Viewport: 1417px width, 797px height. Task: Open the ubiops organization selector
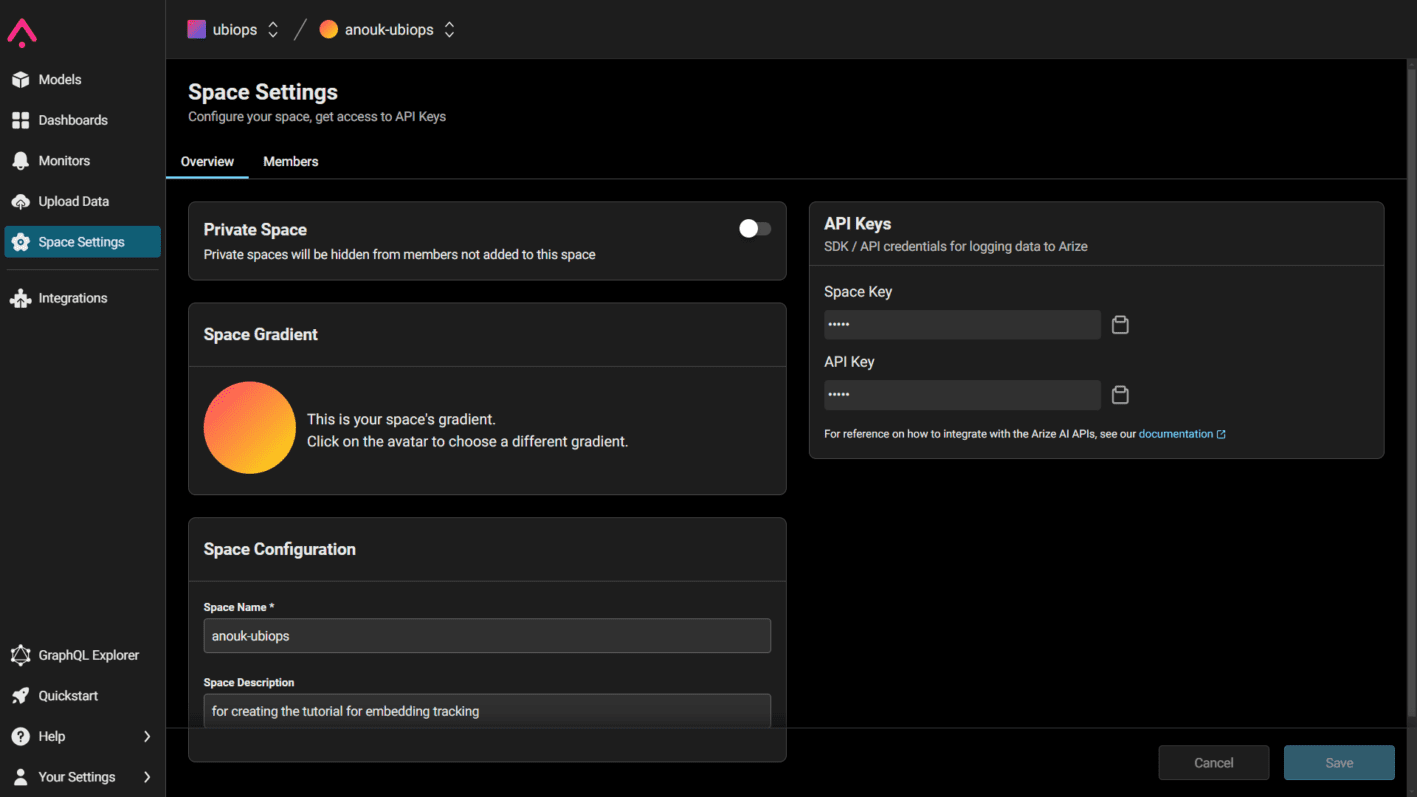pyautogui.click(x=232, y=29)
